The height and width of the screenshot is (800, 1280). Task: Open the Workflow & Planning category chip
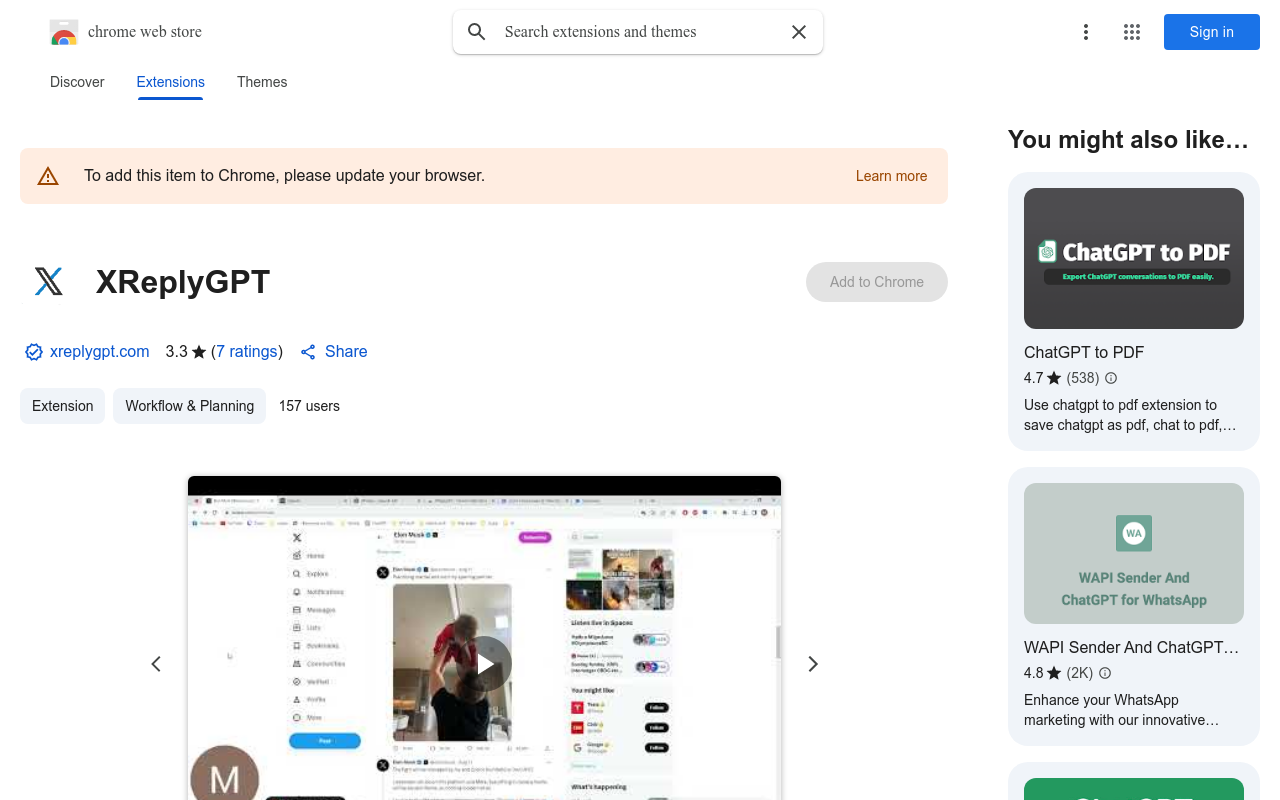pos(189,406)
